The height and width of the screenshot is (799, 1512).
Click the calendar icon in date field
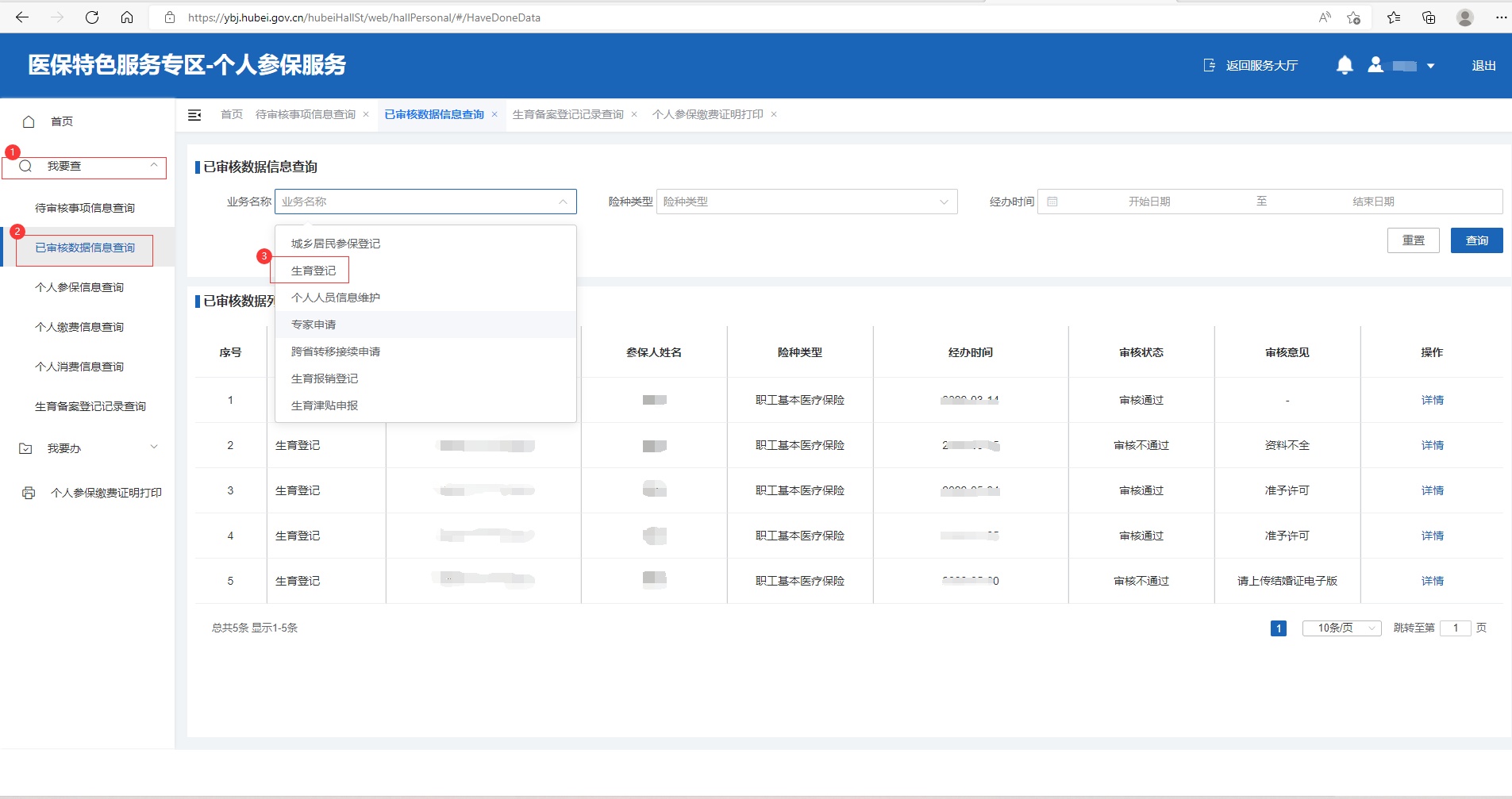tap(1052, 202)
